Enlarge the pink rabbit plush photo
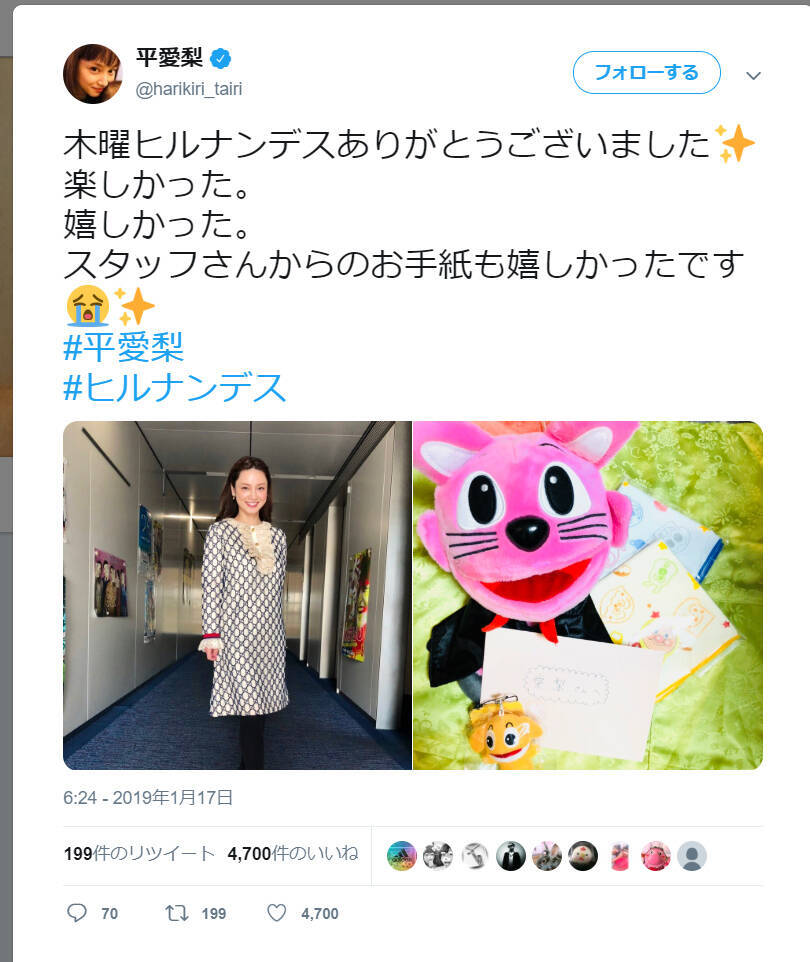The width and height of the screenshot is (810, 962). 588,595
